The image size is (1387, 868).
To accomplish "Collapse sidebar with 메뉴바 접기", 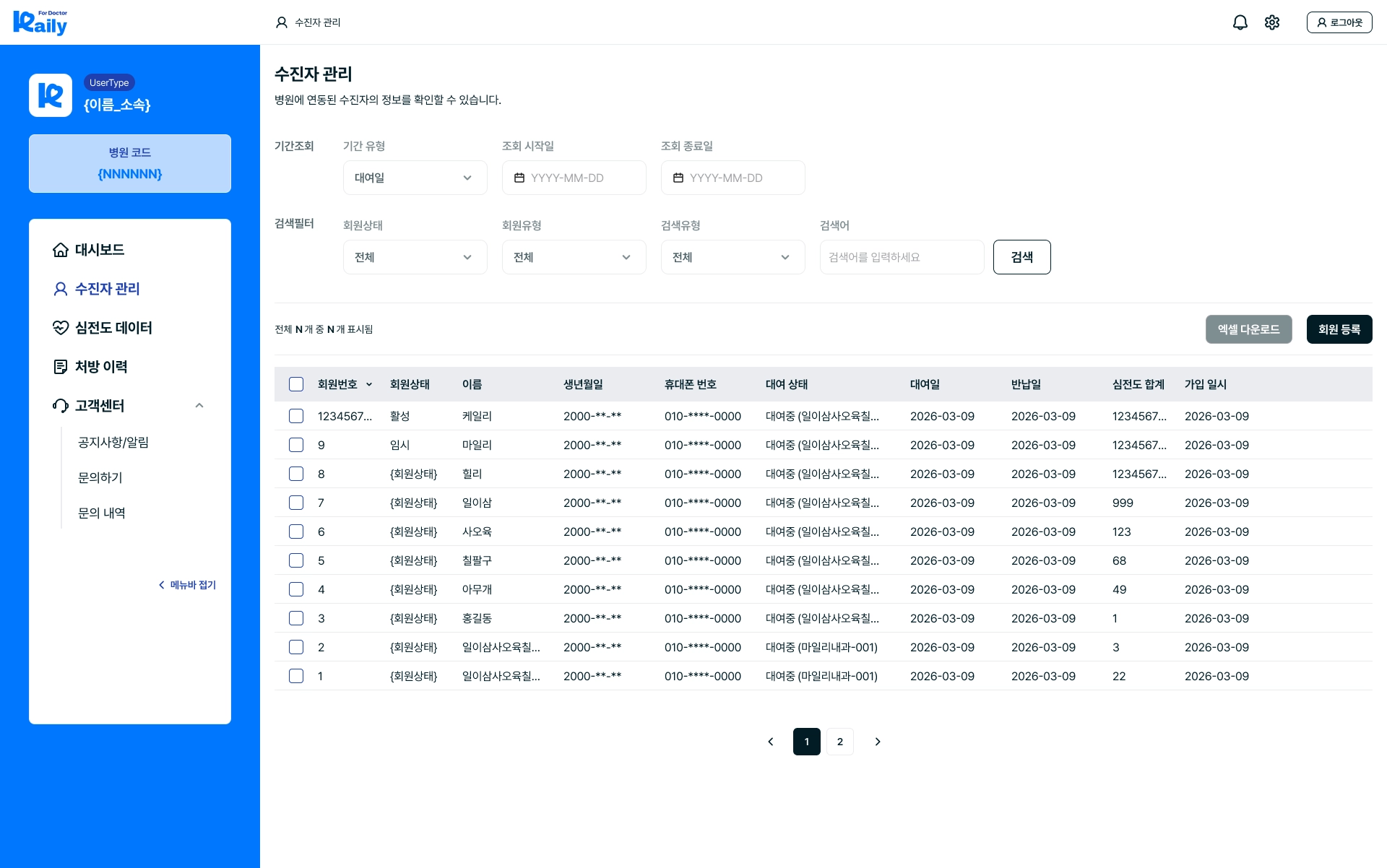I will coord(187,585).
